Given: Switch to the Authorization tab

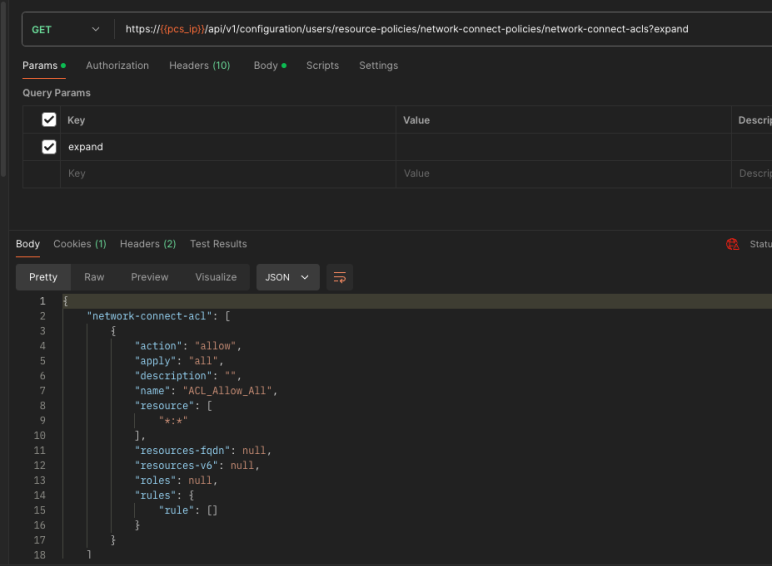Looking at the screenshot, I should pyautogui.click(x=117, y=66).
